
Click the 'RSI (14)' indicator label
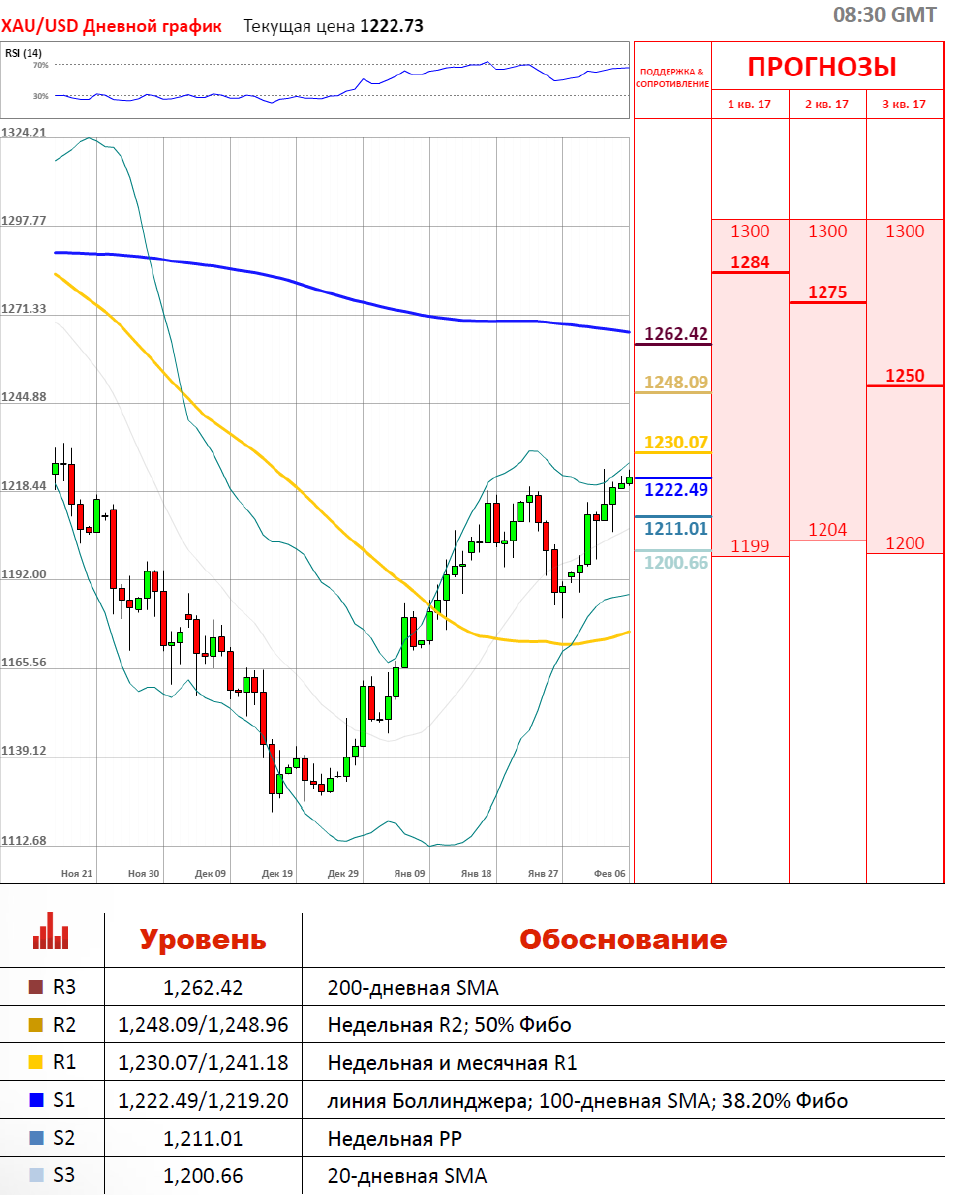click(24, 53)
